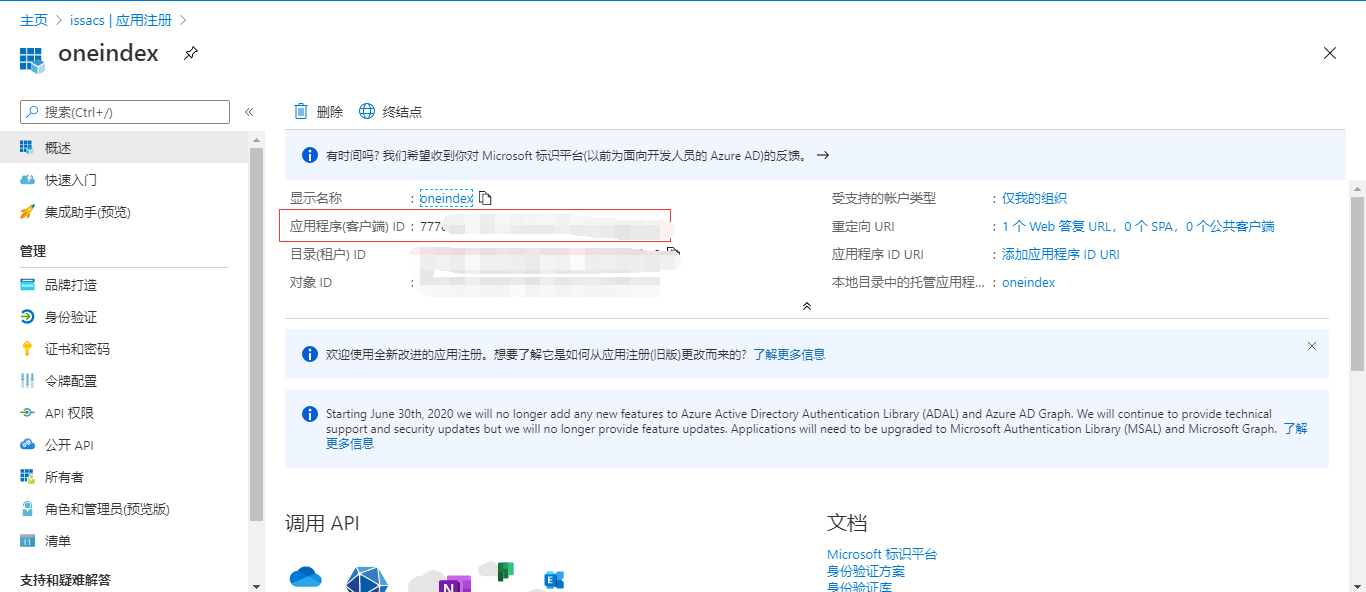
Task: Click the Quickstart cloud icon
Action: (27, 180)
